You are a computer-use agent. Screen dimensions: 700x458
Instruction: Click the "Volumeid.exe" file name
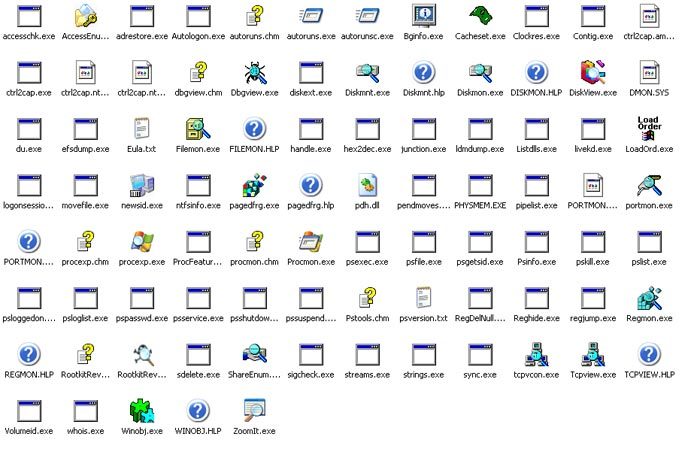click(x=29, y=431)
